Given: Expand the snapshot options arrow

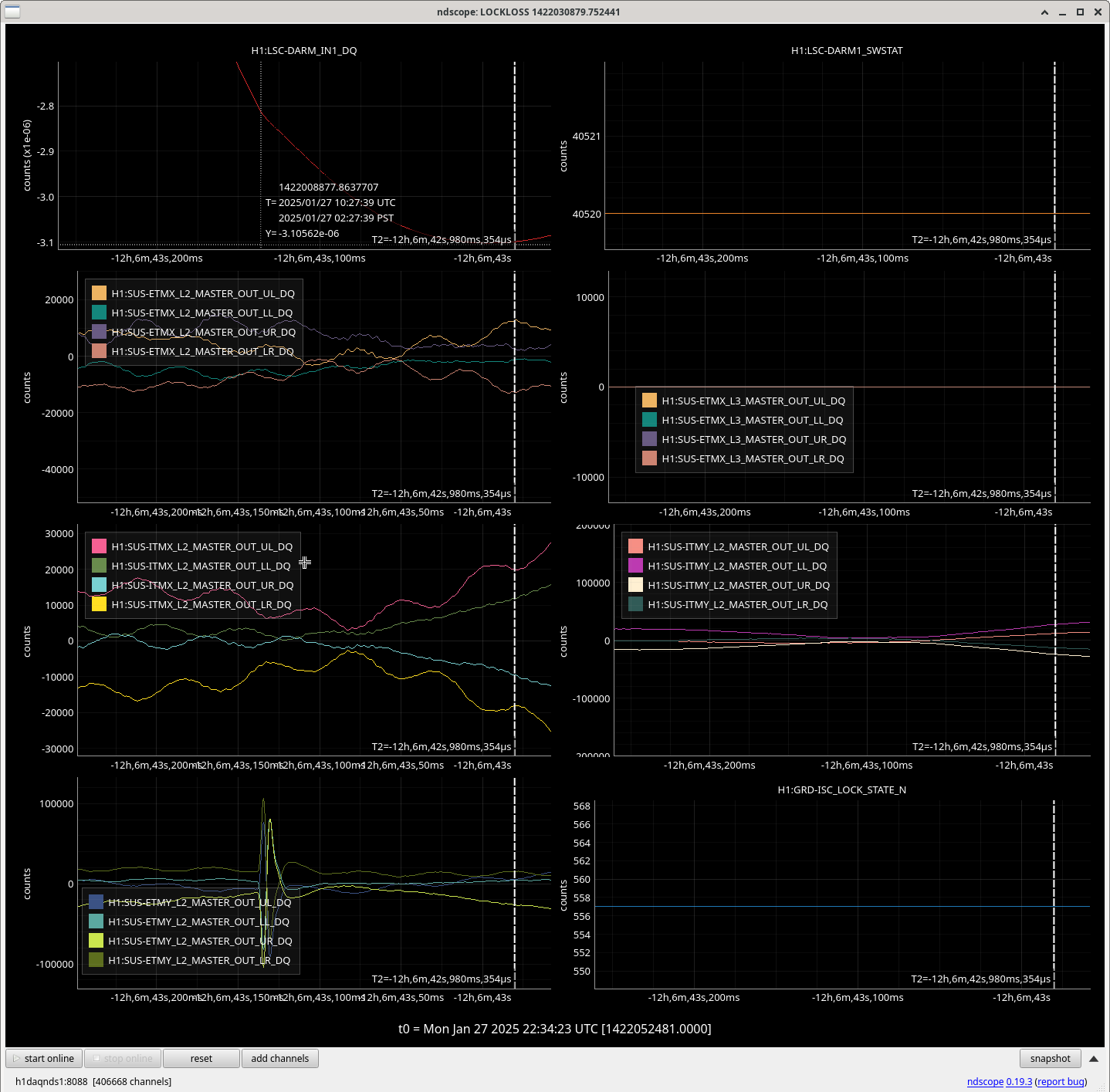Looking at the screenshot, I should coord(1094,1058).
